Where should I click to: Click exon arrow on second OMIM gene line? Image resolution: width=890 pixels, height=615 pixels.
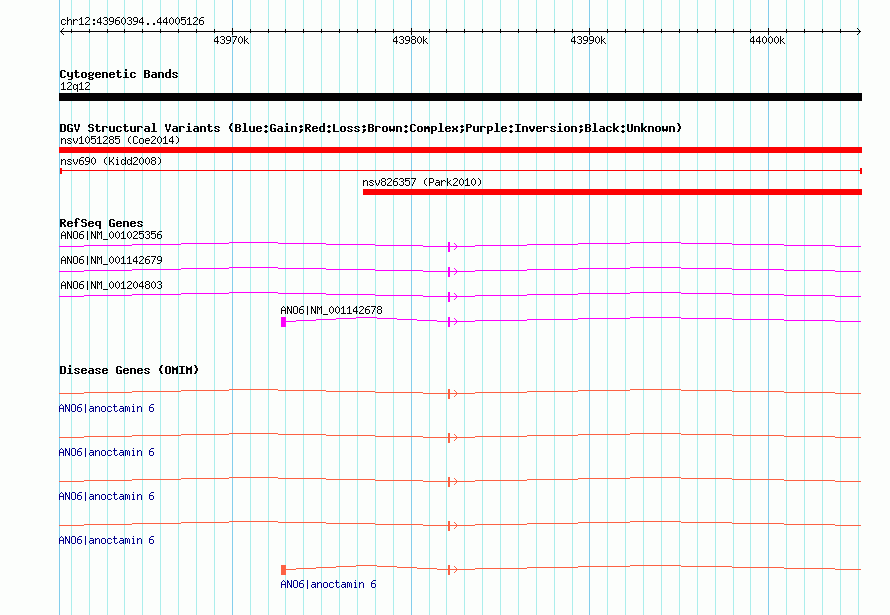[452, 437]
